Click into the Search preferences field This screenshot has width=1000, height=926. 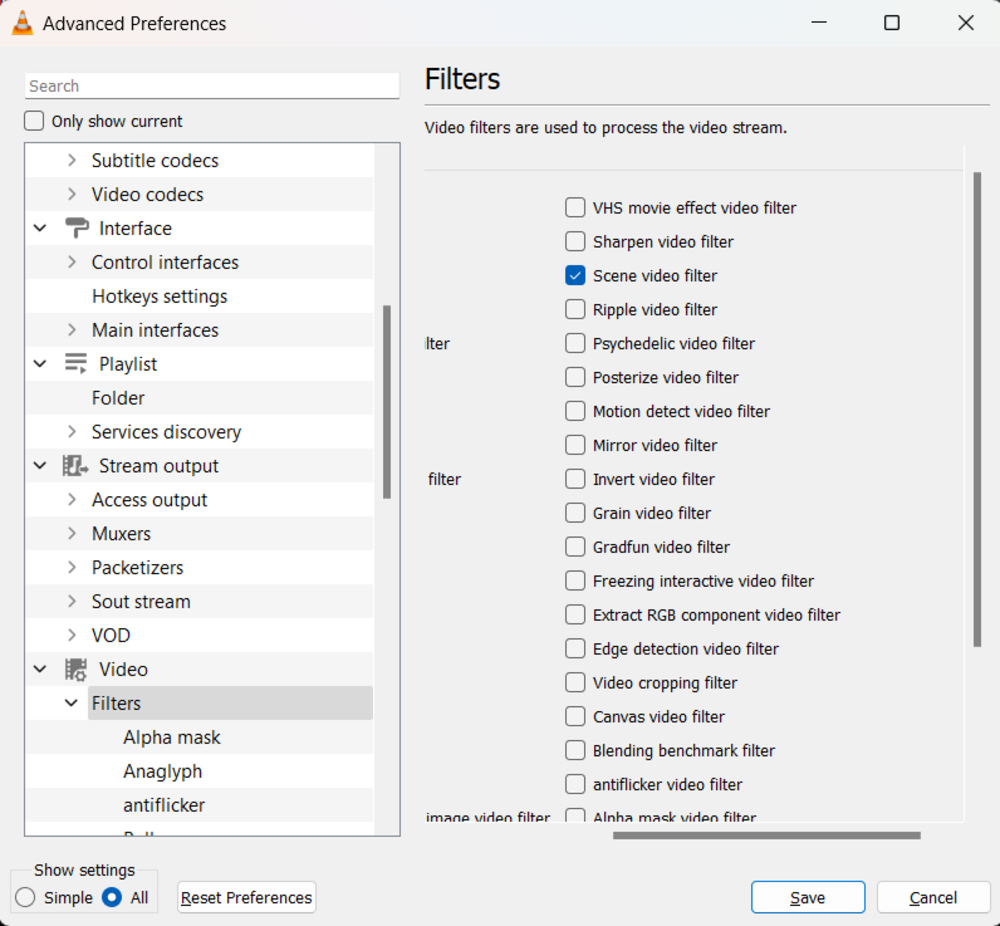click(211, 86)
